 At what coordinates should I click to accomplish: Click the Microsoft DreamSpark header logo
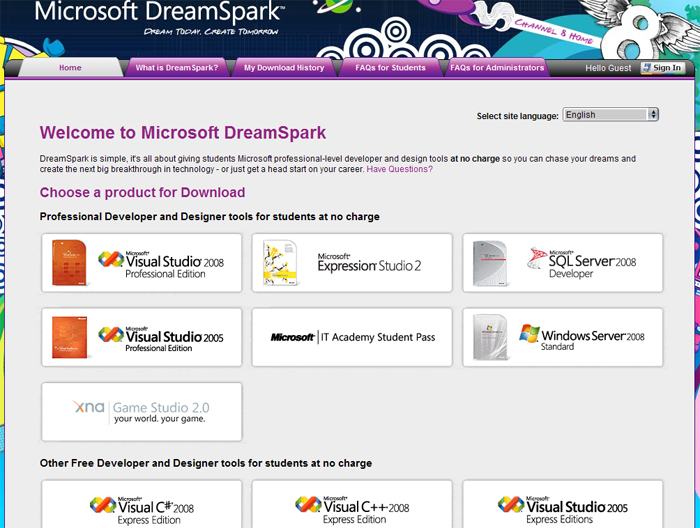pos(159,17)
